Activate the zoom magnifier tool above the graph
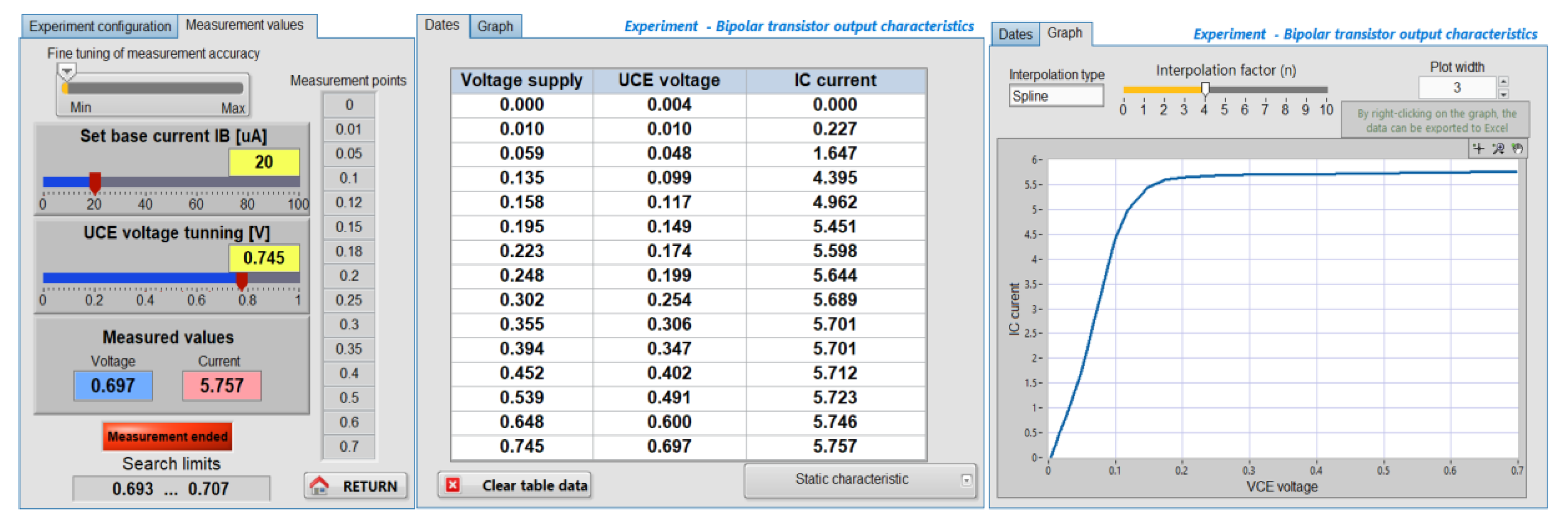The image size is (1568, 531). (1499, 149)
